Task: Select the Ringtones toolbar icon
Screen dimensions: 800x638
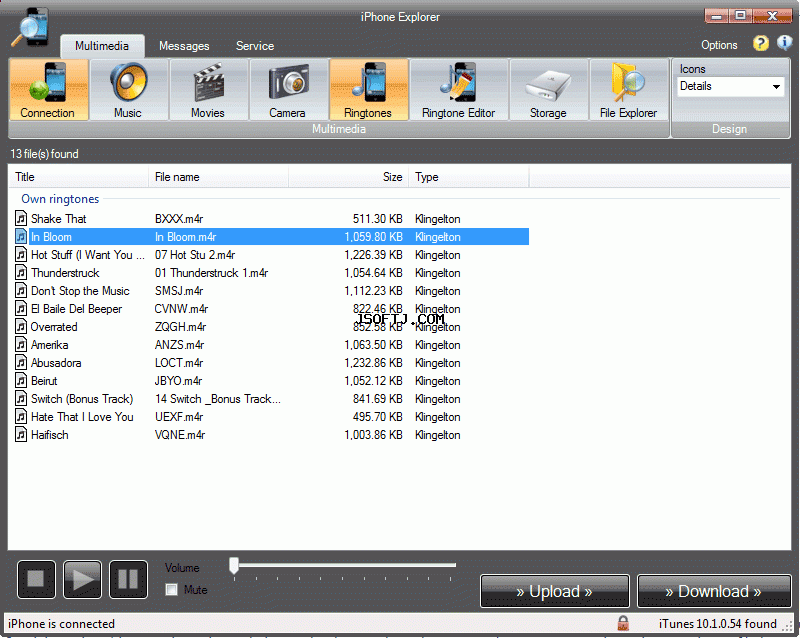Action: (368, 90)
